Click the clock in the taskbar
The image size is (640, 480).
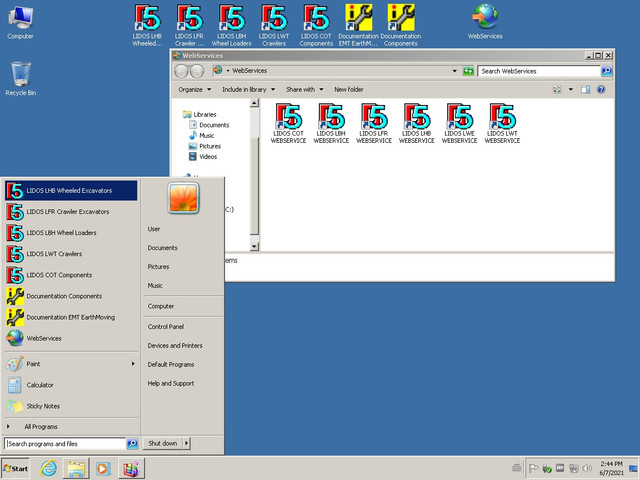click(x=611, y=468)
